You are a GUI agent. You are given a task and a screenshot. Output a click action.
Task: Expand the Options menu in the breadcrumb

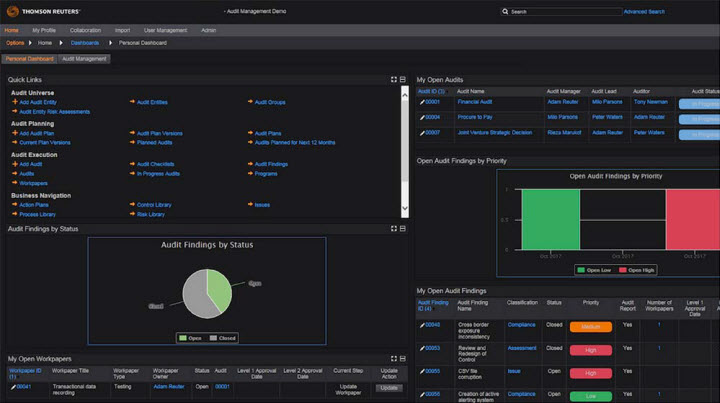[15, 43]
